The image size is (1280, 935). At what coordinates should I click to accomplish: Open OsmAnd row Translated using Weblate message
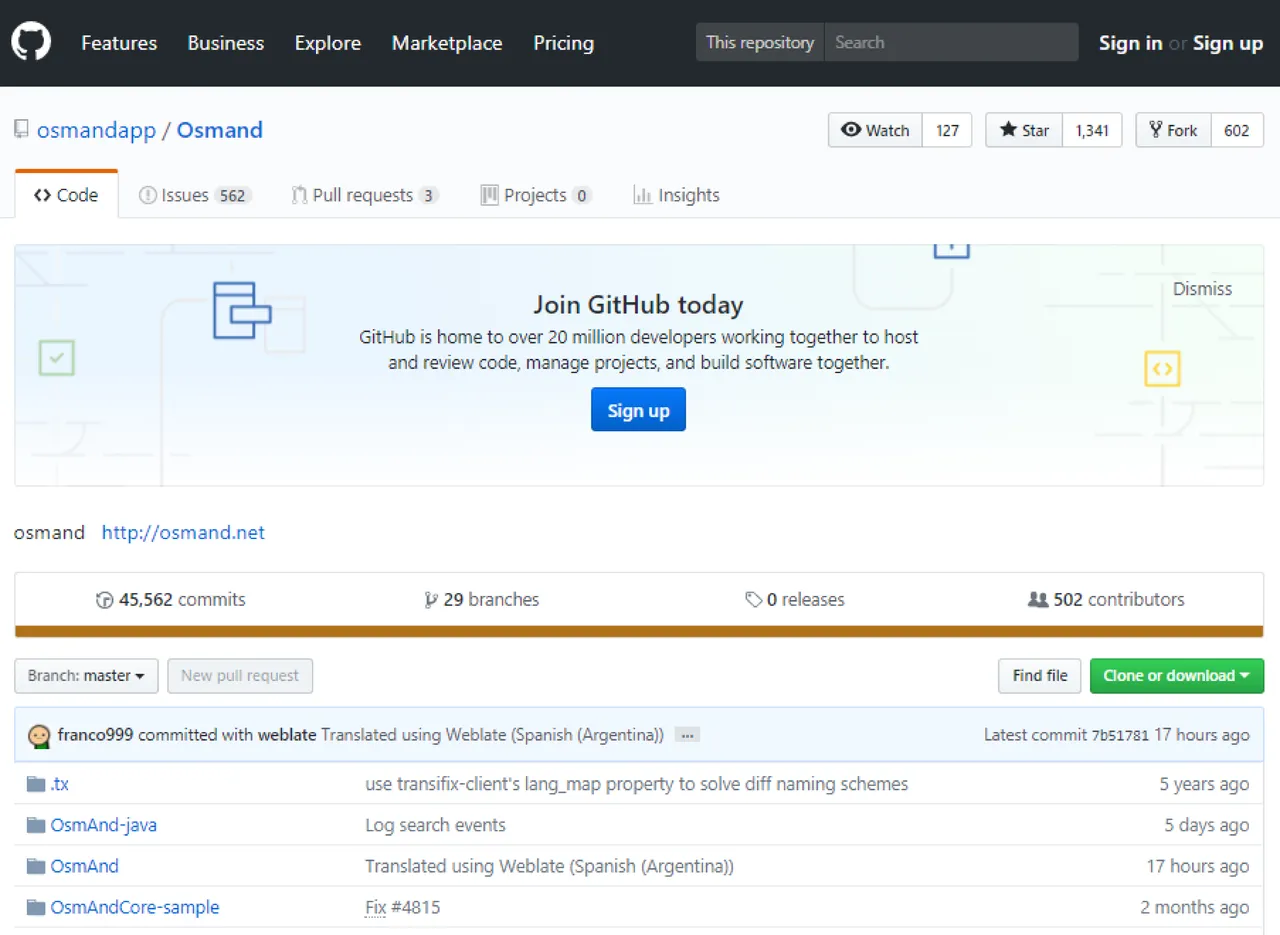tap(549, 866)
